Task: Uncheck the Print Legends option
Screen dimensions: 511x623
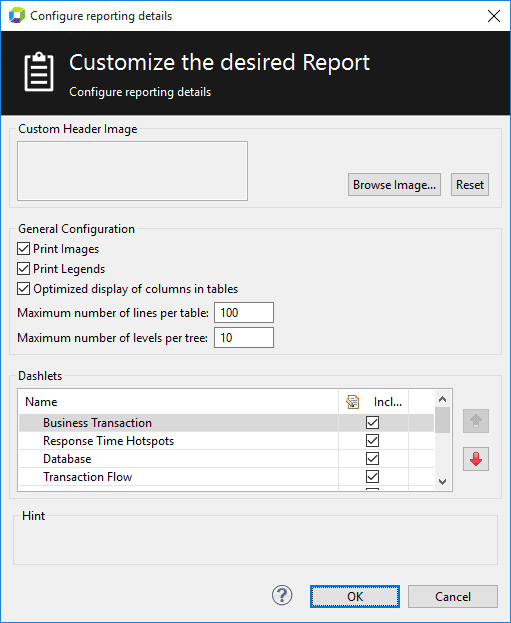Action: (x=23, y=269)
